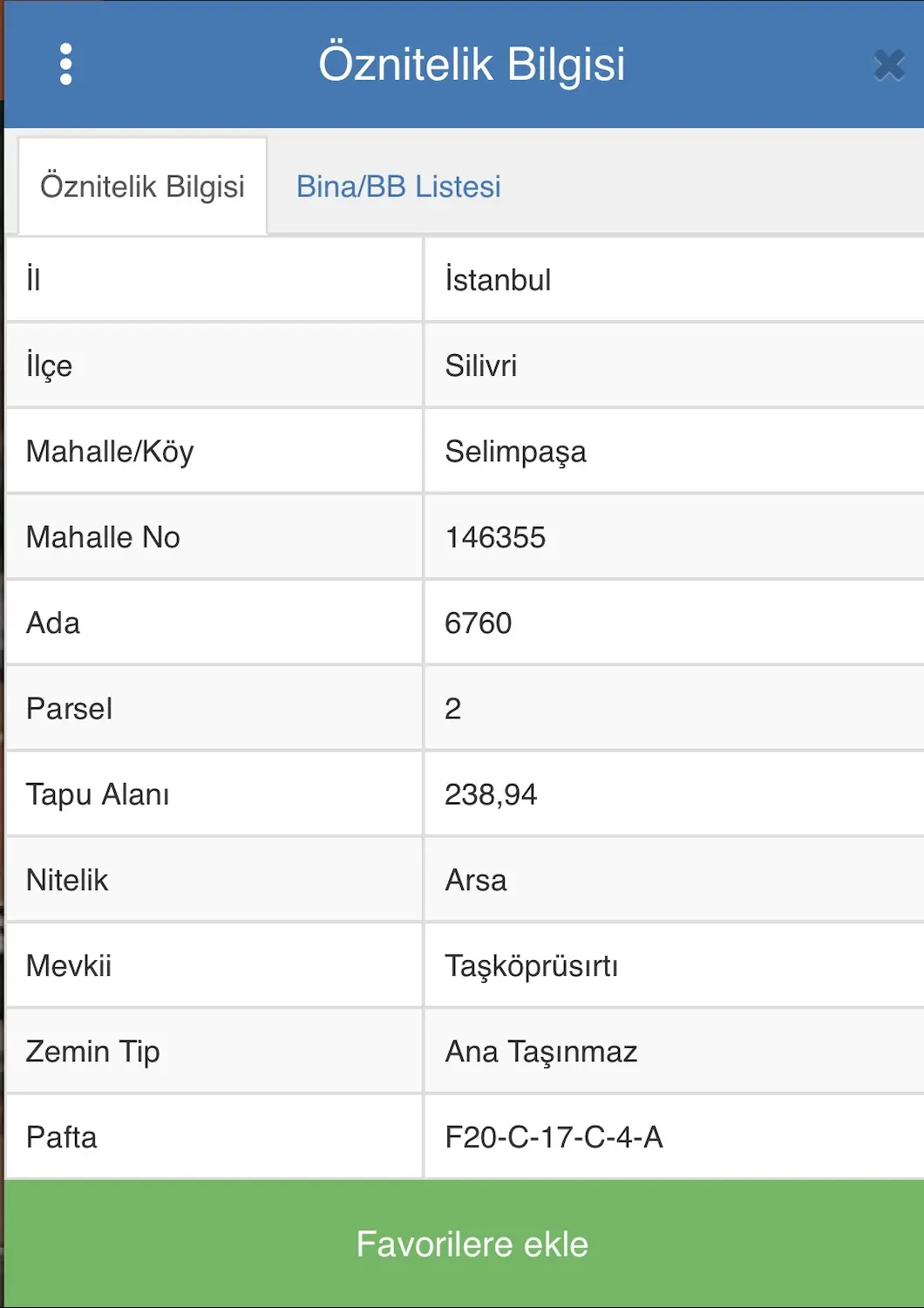Viewport: 924px width, 1308px height.
Task: Close the Öznitelik Bilgisi panel
Action: [x=888, y=65]
